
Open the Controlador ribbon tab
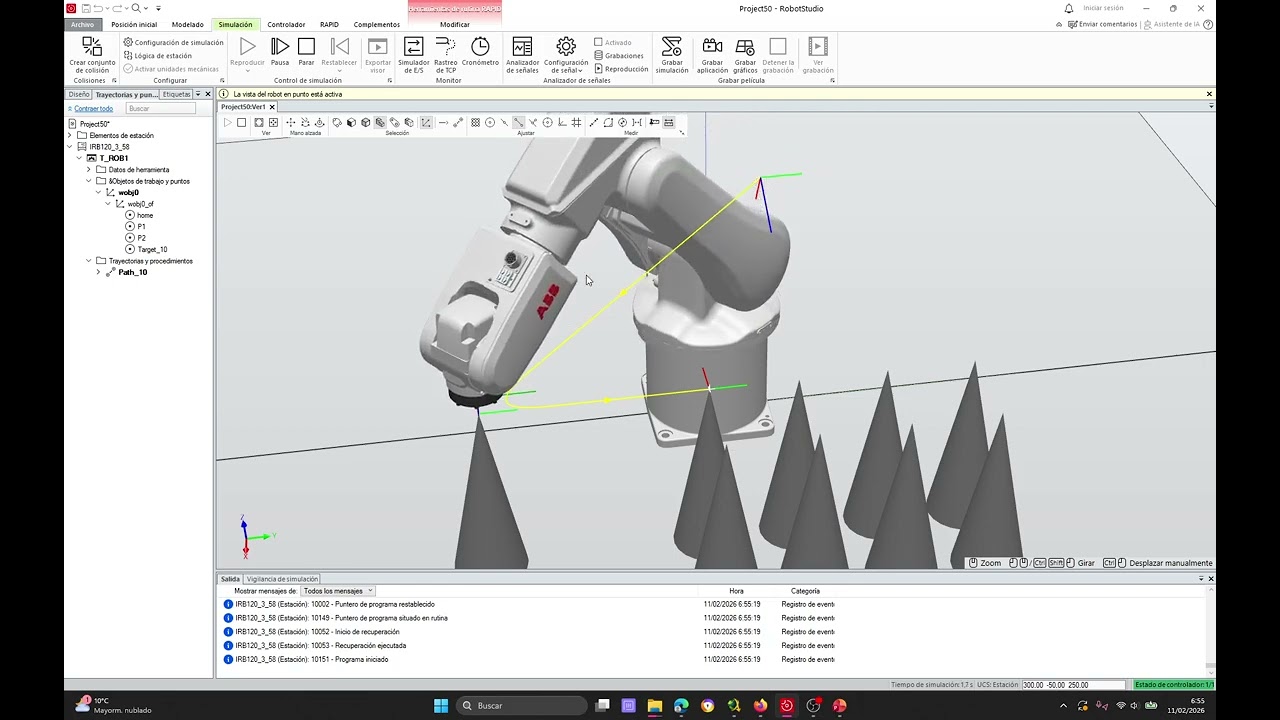click(286, 24)
